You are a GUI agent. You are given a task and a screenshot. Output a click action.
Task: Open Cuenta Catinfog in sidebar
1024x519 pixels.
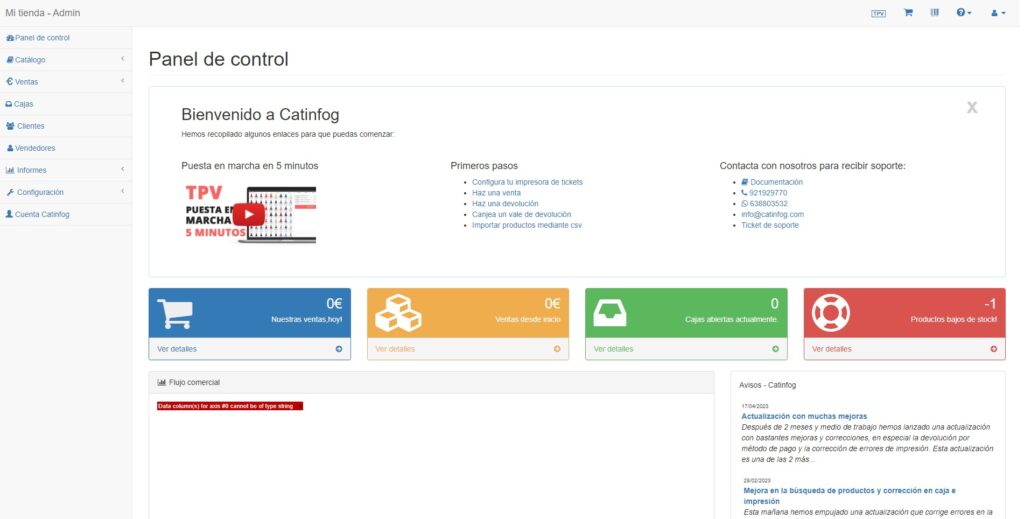click(66, 214)
